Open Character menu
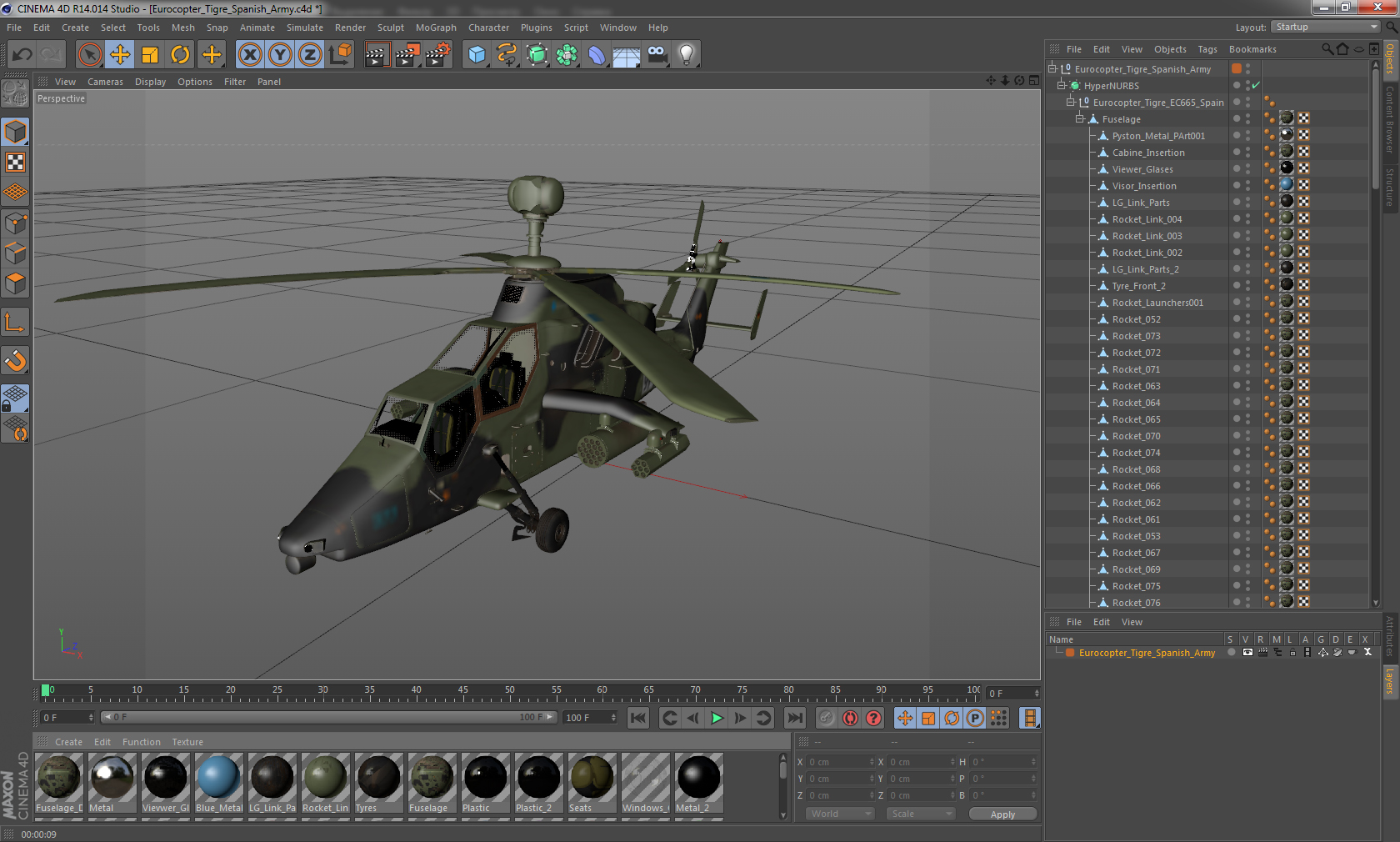 (x=488, y=28)
